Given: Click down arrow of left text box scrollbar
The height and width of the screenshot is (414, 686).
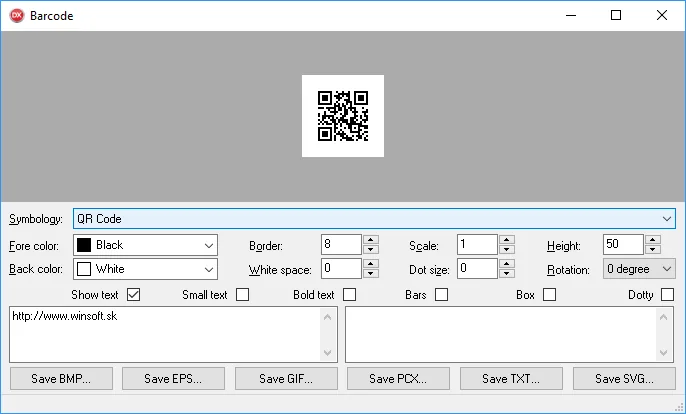Looking at the screenshot, I should point(328,352).
